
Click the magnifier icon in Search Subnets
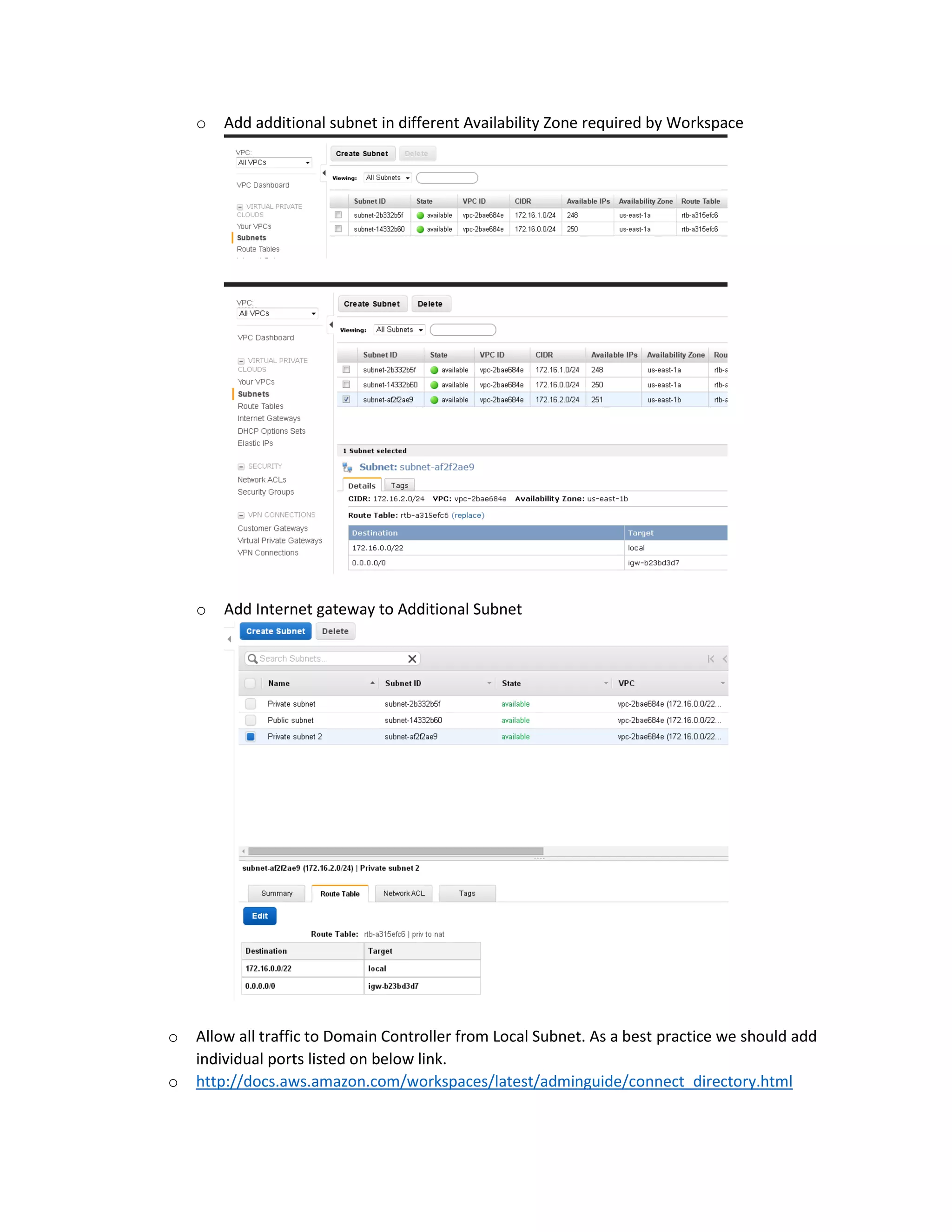pyautogui.click(x=252, y=658)
